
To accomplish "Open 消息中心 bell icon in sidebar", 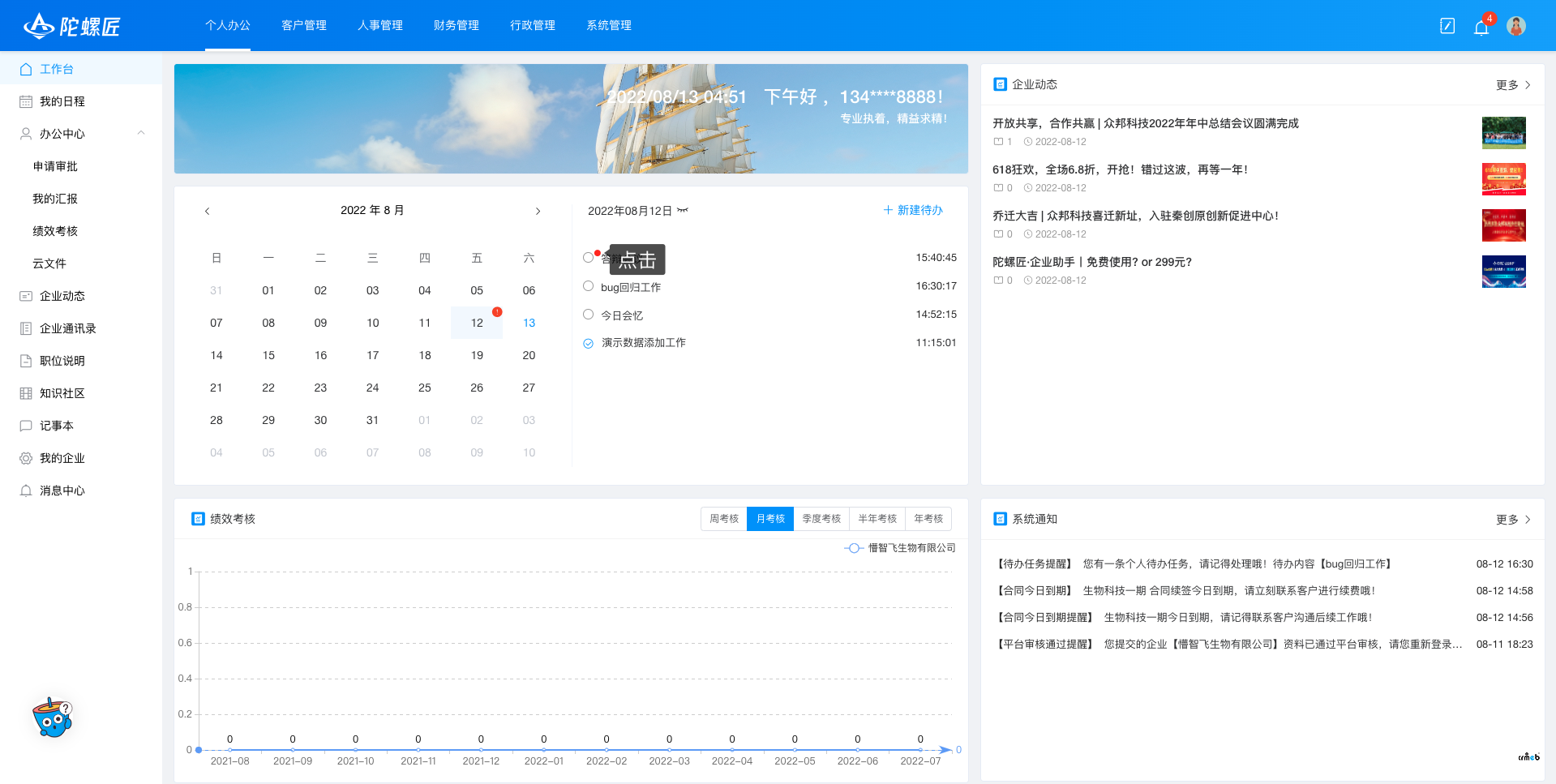I will point(26,491).
